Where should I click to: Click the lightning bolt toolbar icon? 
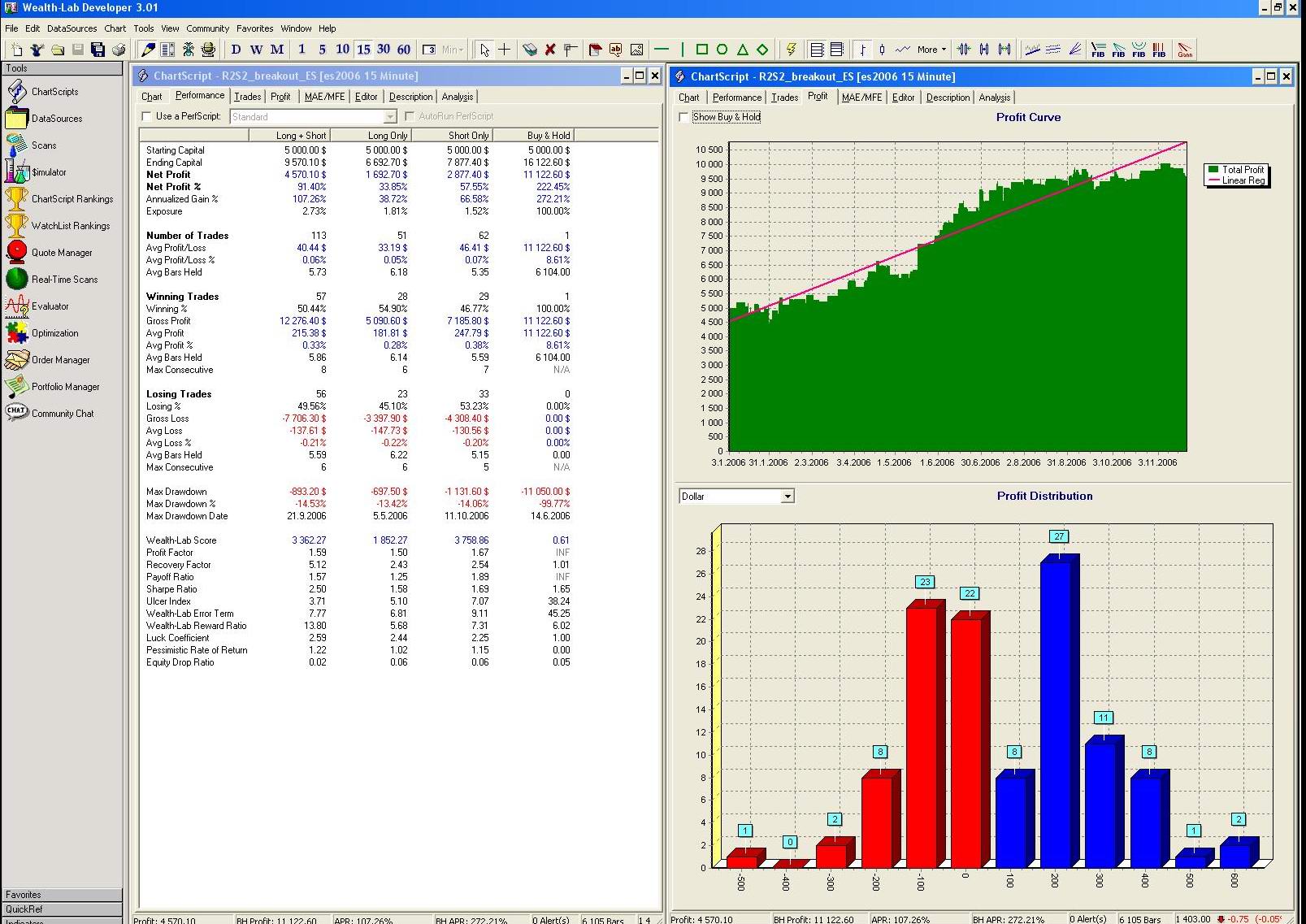(x=791, y=50)
